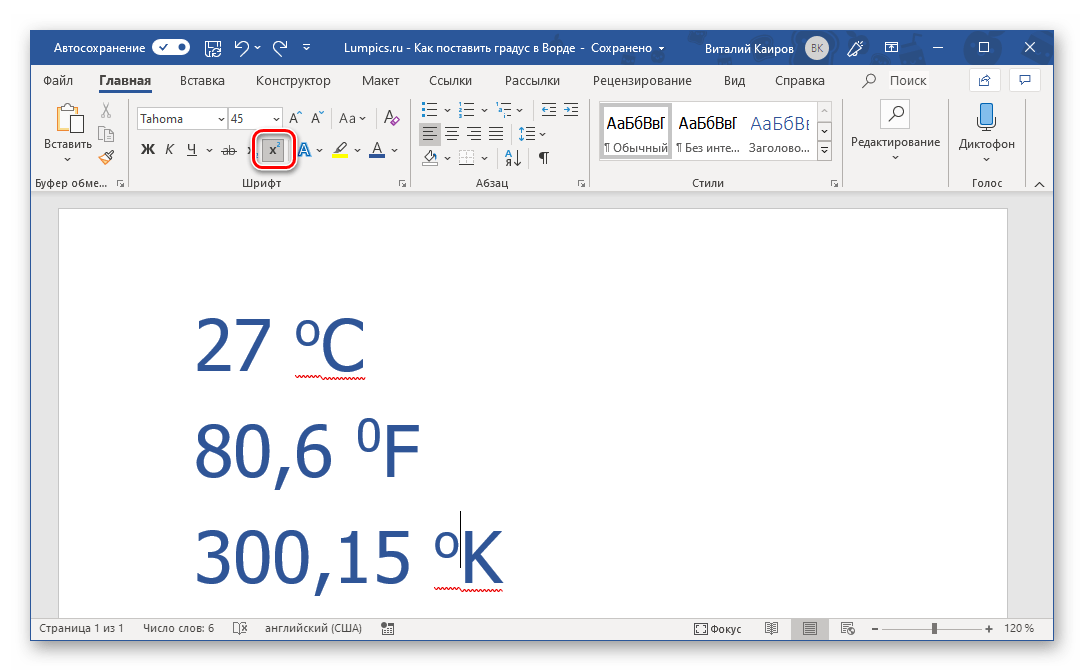Create a multilevel list
The height and width of the screenshot is (671, 1084).
pos(504,110)
